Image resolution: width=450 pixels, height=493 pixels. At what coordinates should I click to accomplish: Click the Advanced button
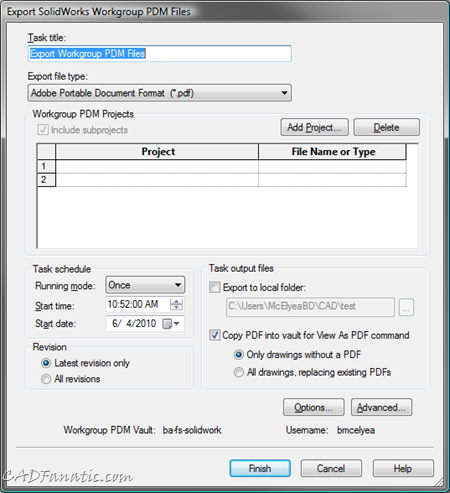381,407
